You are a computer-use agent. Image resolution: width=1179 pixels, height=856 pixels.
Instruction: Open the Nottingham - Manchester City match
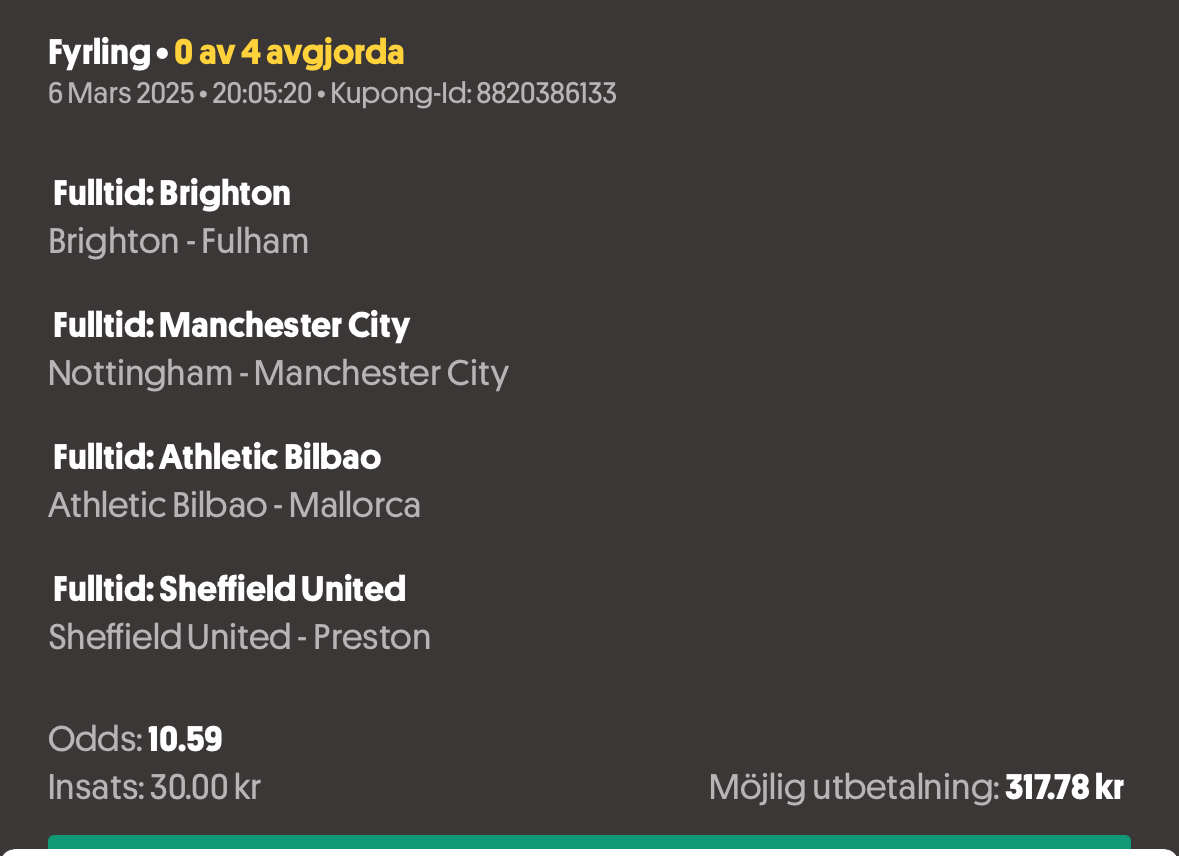[278, 374]
